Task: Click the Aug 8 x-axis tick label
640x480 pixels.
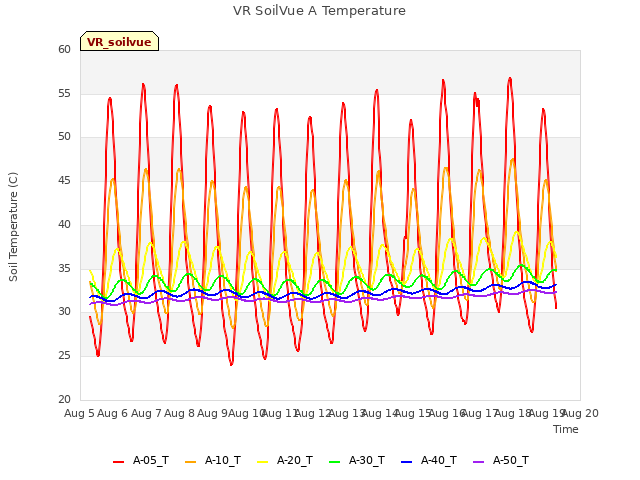Action: (180, 413)
